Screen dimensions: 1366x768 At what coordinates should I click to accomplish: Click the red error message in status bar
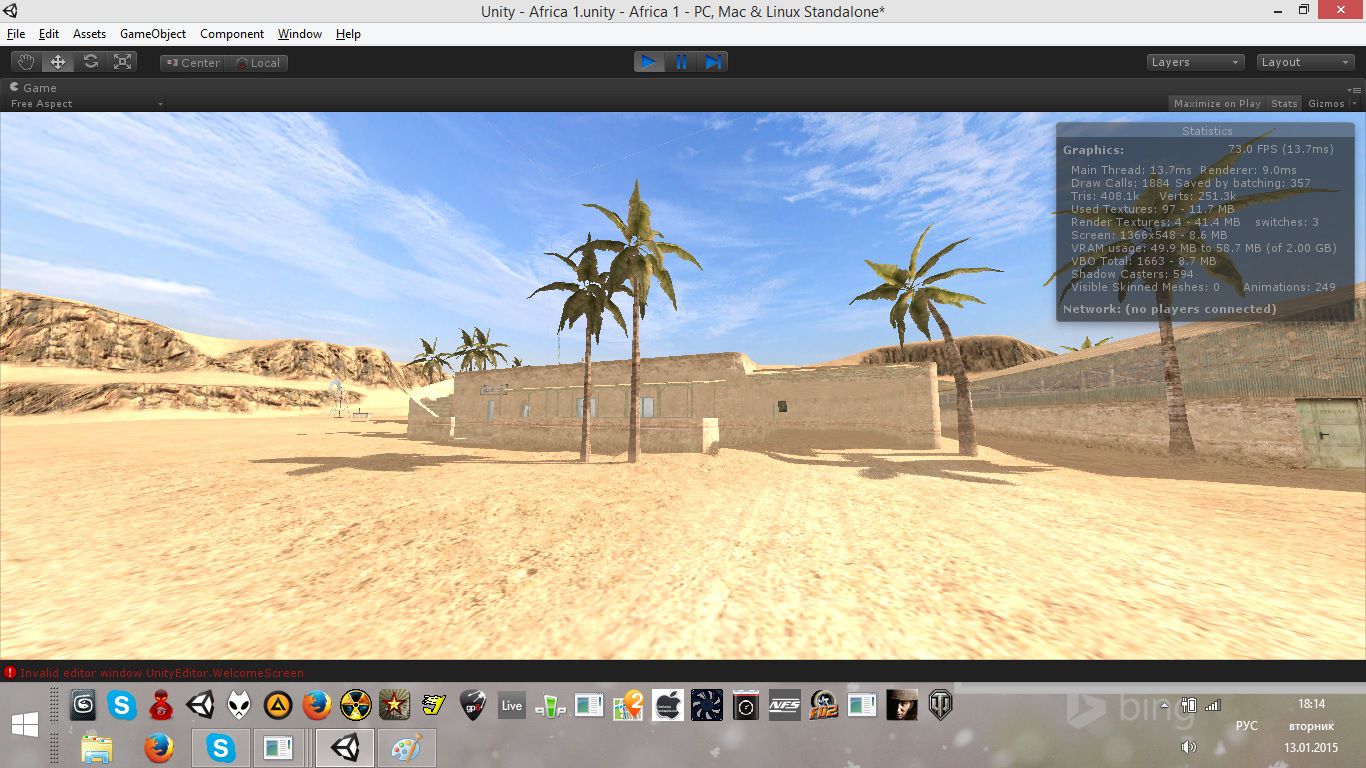point(160,673)
